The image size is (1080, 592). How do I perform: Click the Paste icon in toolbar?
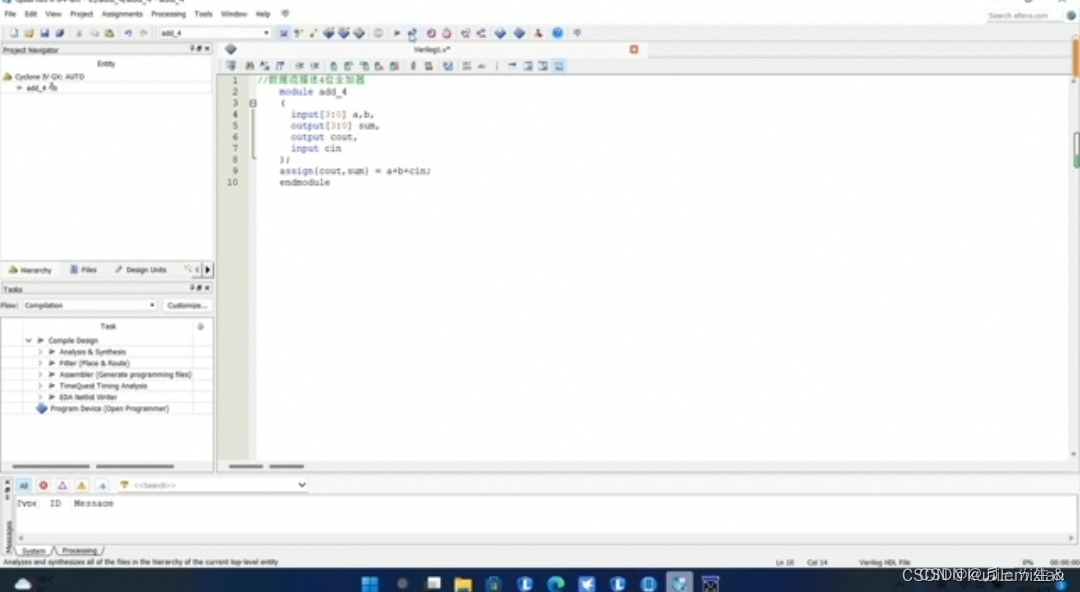110,33
